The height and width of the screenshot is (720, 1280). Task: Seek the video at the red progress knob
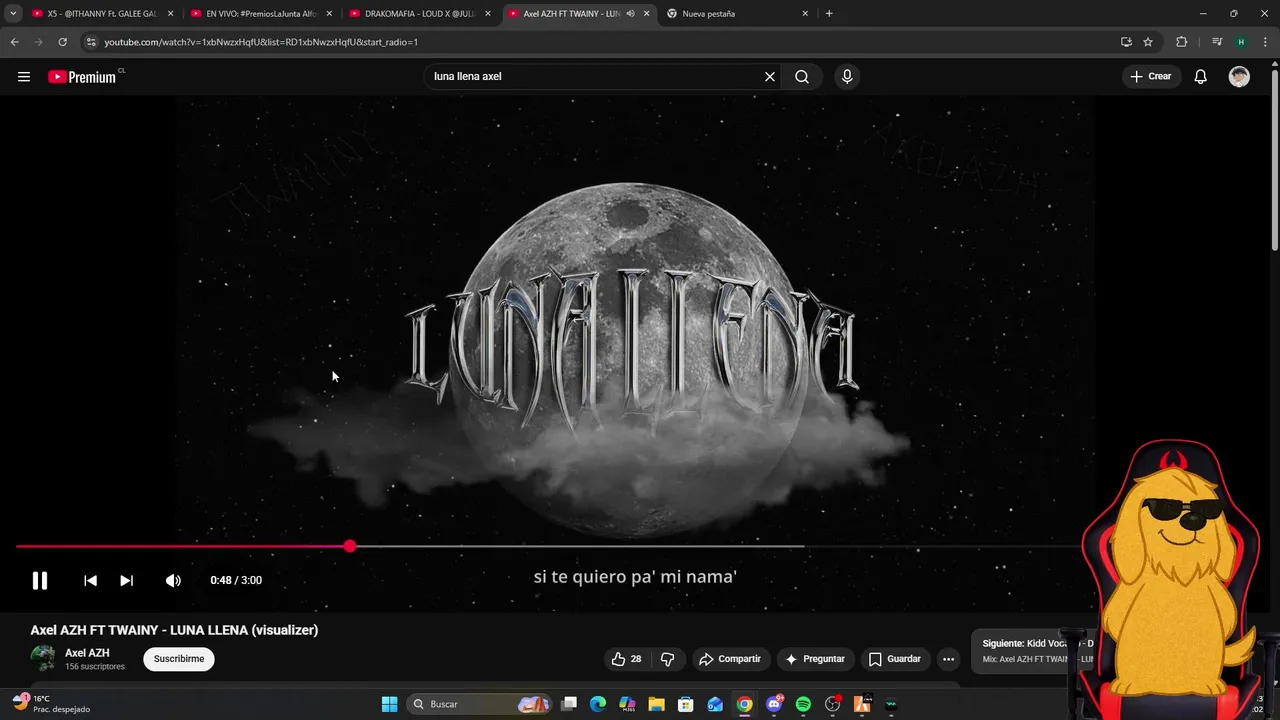(349, 546)
